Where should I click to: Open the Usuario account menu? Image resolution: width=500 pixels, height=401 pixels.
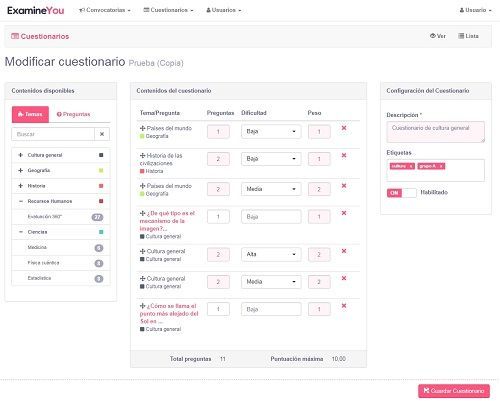point(475,10)
